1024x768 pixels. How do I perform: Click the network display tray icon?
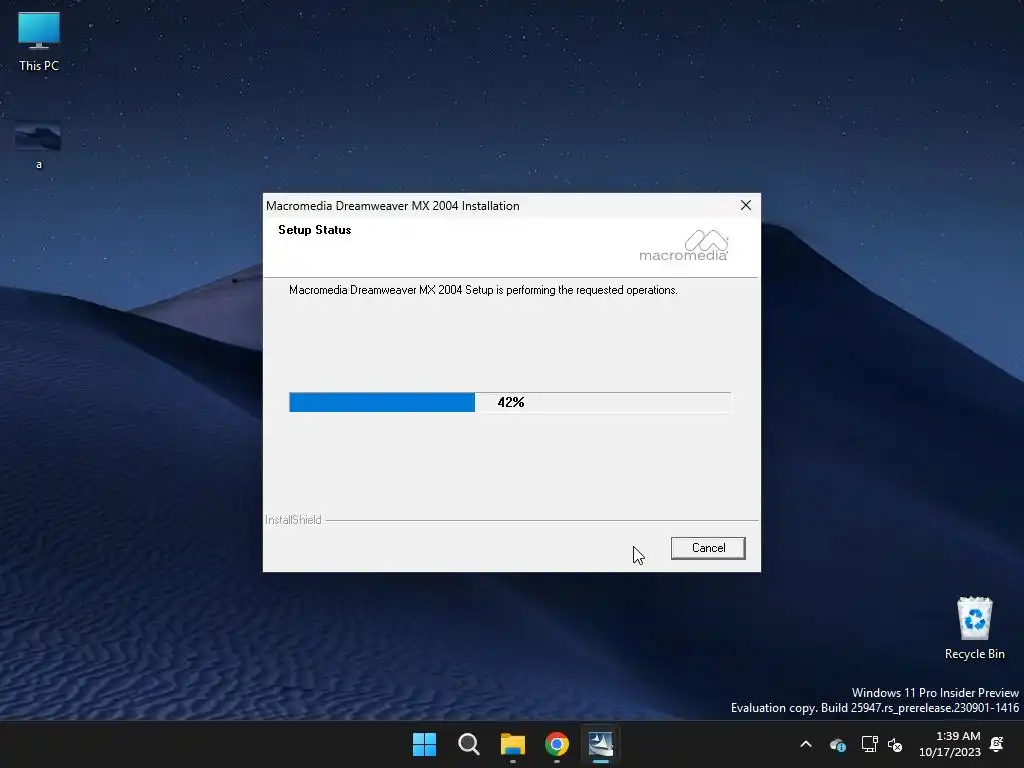[869, 744]
